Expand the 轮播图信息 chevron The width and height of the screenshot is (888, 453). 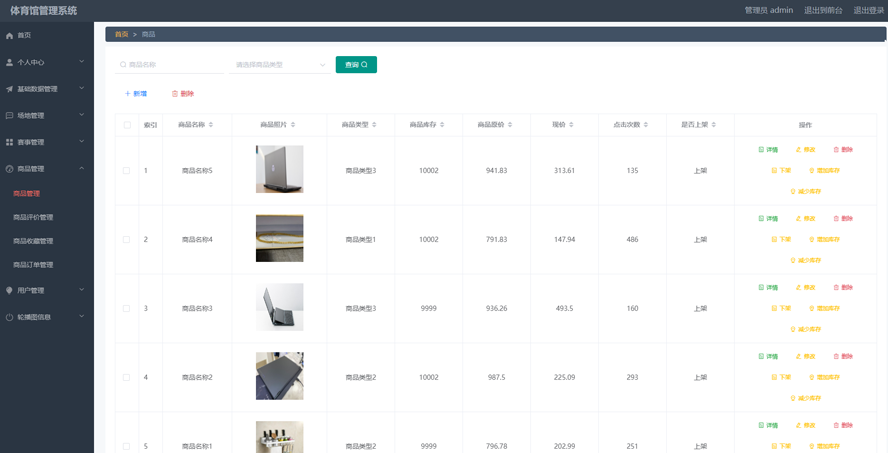pyautogui.click(x=82, y=317)
